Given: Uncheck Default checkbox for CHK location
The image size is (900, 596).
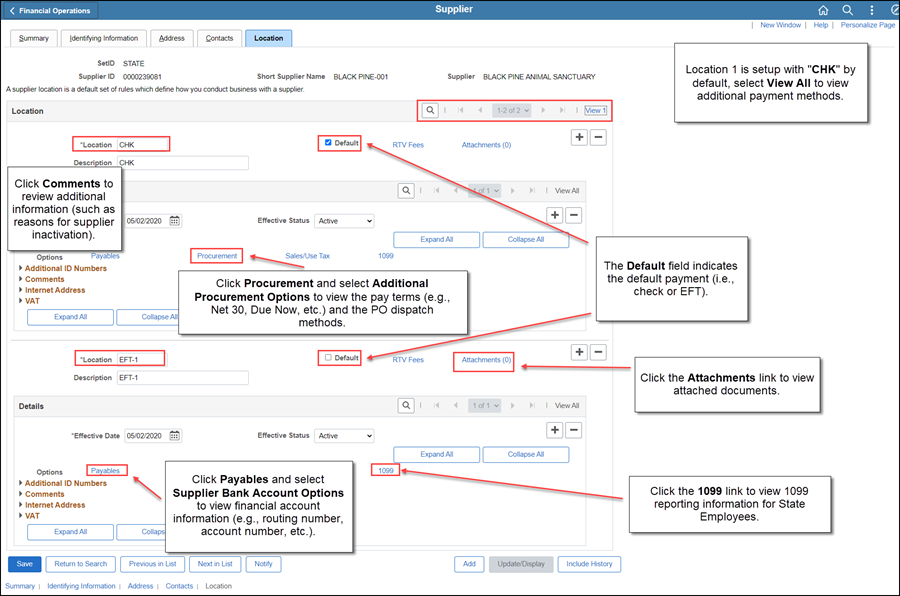Looking at the screenshot, I should (x=328, y=143).
